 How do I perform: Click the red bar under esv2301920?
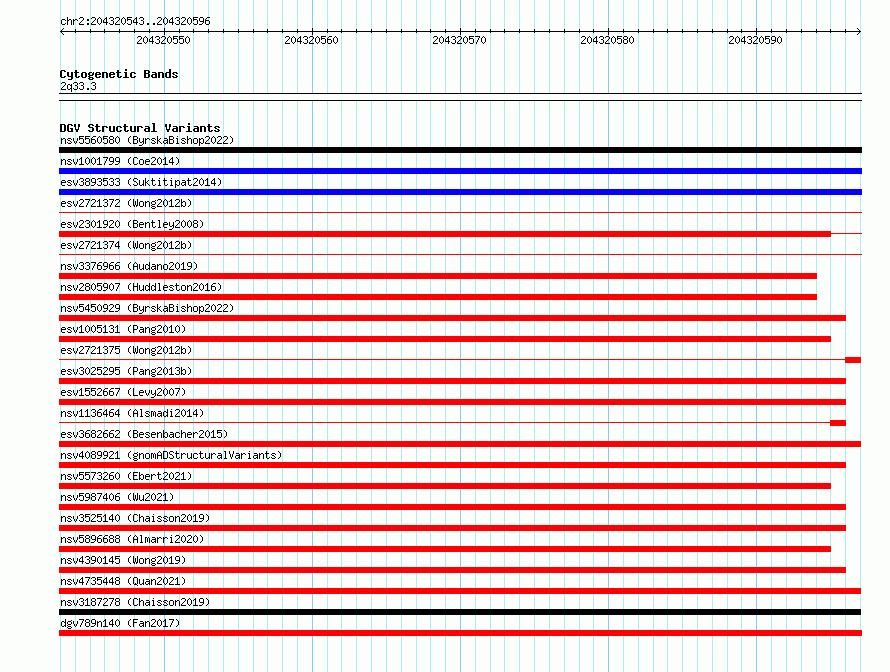coord(445,234)
